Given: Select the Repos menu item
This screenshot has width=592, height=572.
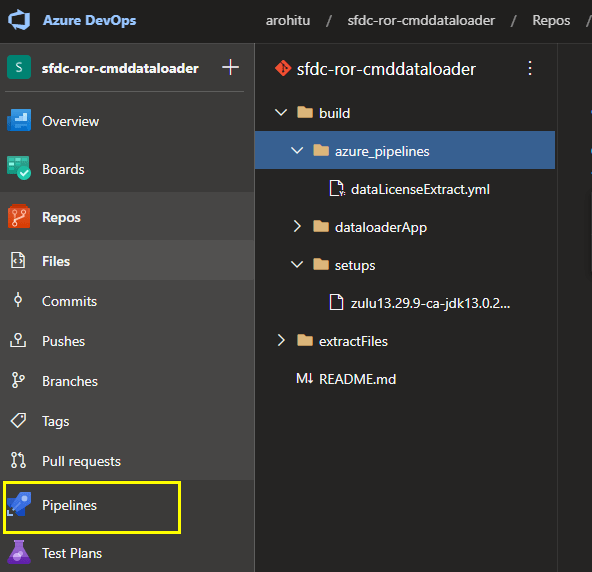Looking at the screenshot, I should click(x=127, y=217).
